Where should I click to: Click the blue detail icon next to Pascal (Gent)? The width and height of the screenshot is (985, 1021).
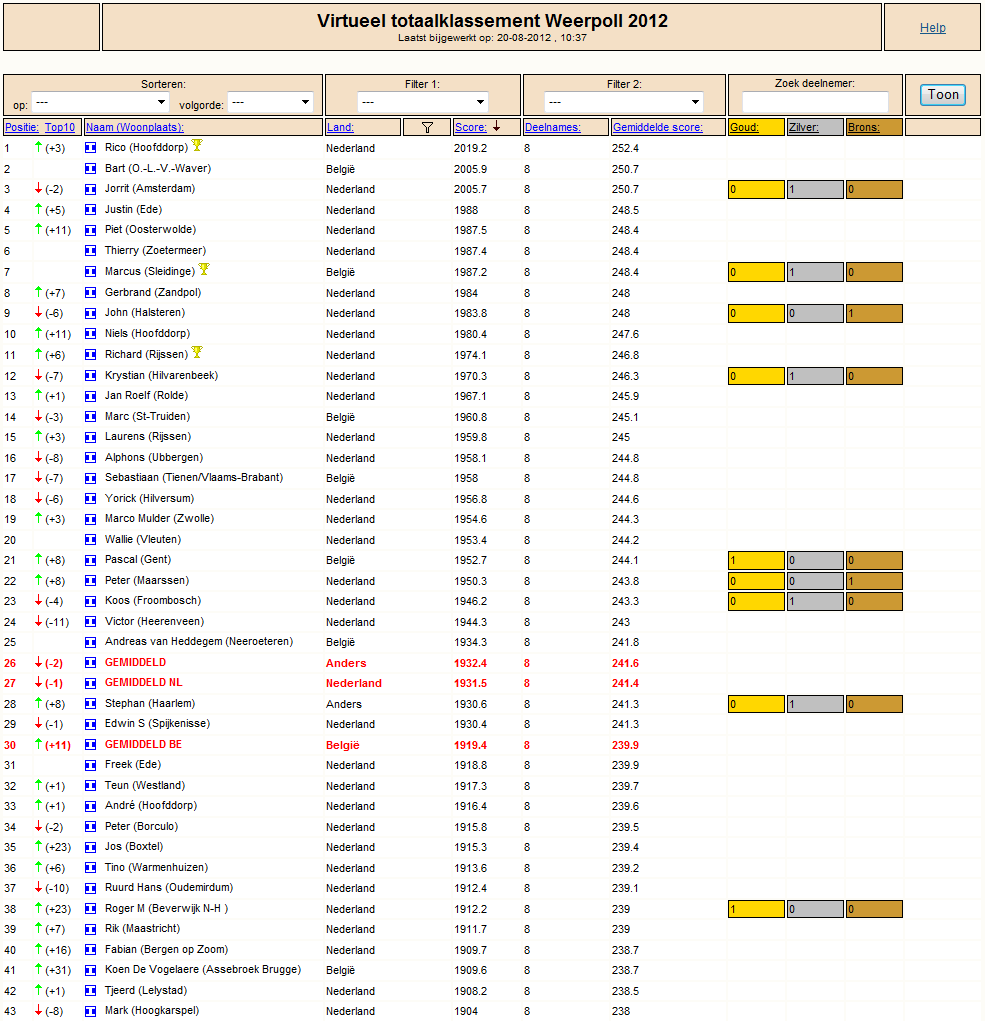click(x=90, y=560)
